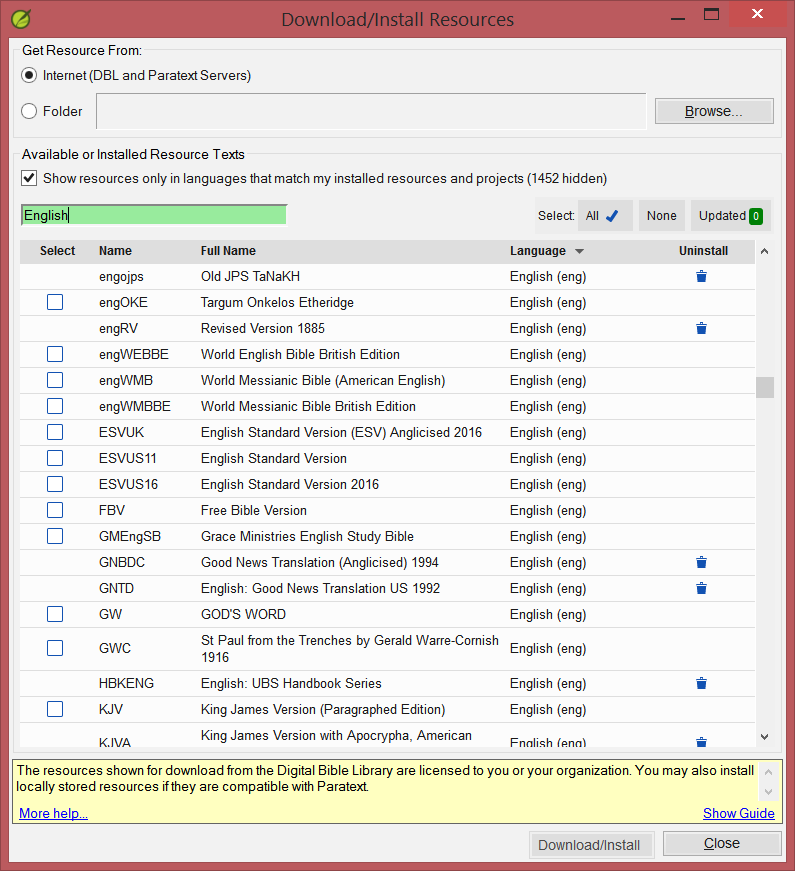This screenshot has width=795, height=871.
Task: Click Free Bible Version text
Action: click(253, 510)
